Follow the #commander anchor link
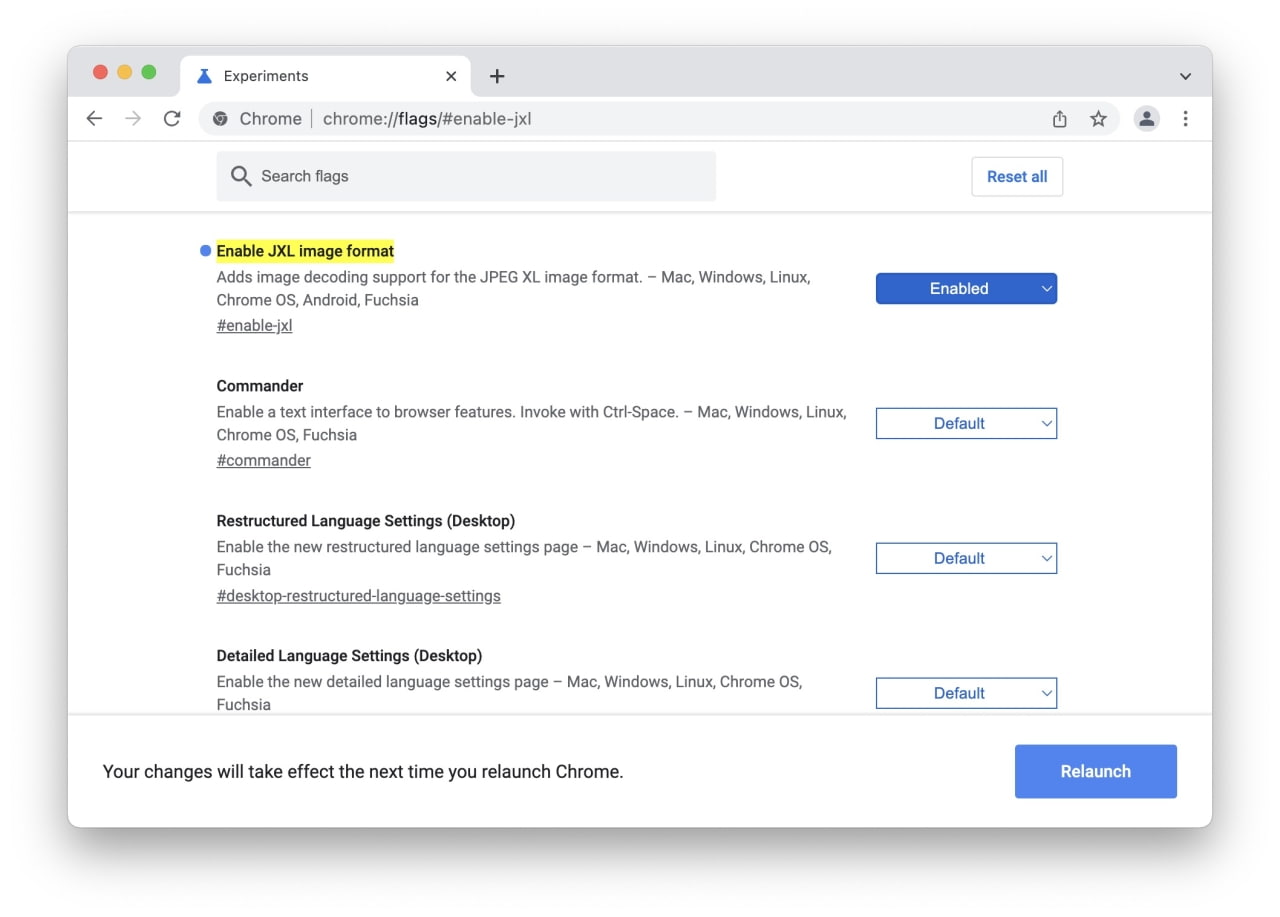The width and height of the screenshot is (1280, 917). click(x=263, y=461)
